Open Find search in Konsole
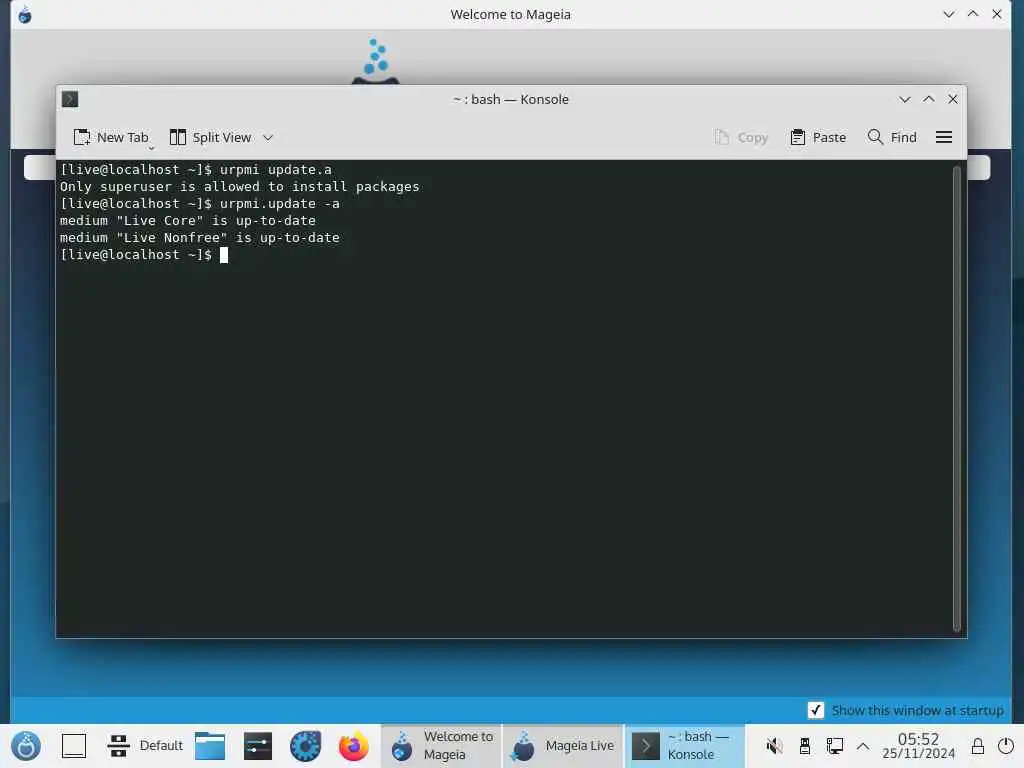 892,137
